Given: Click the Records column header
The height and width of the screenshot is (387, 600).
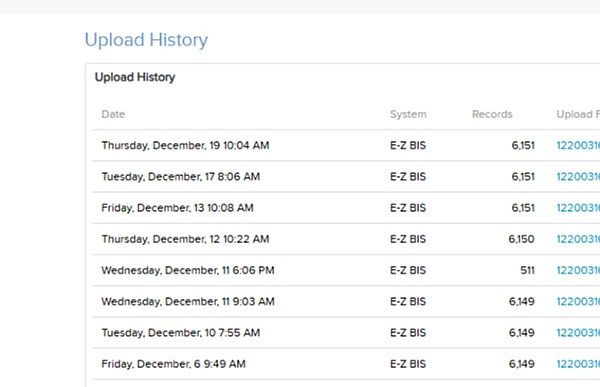Looking at the screenshot, I should 492,114.
